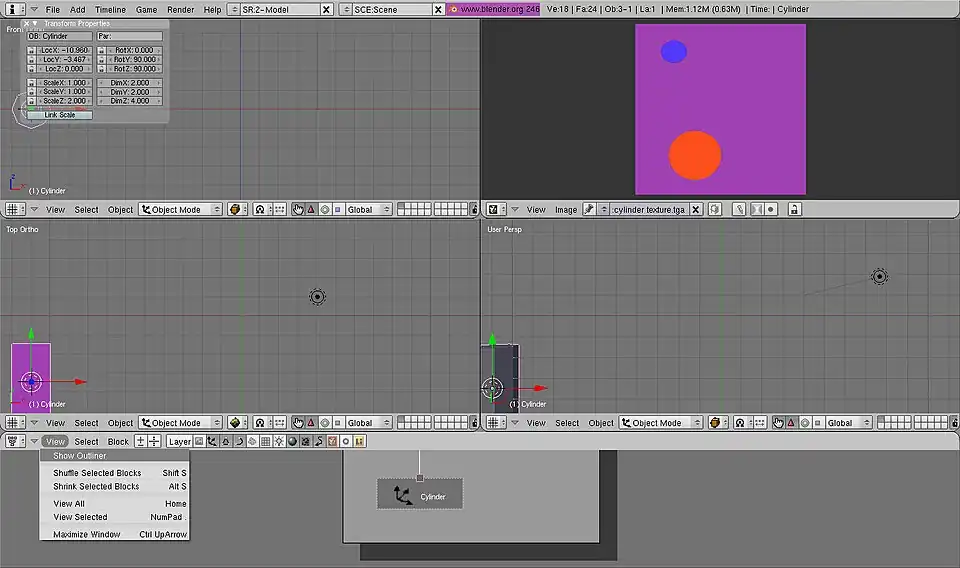Click the scale manipulator square icon in Top view header
The width and height of the screenshot is (960, 568).
(338, 423)
